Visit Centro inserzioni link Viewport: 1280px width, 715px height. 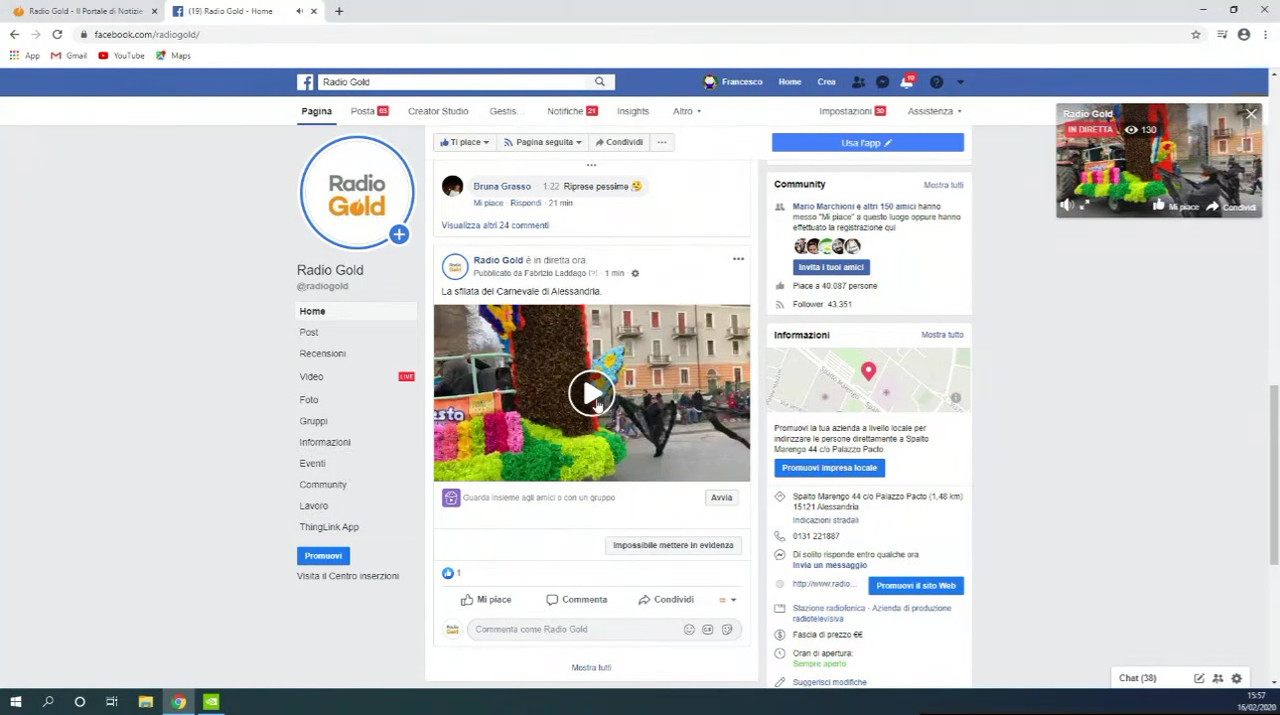pos(348,576)
